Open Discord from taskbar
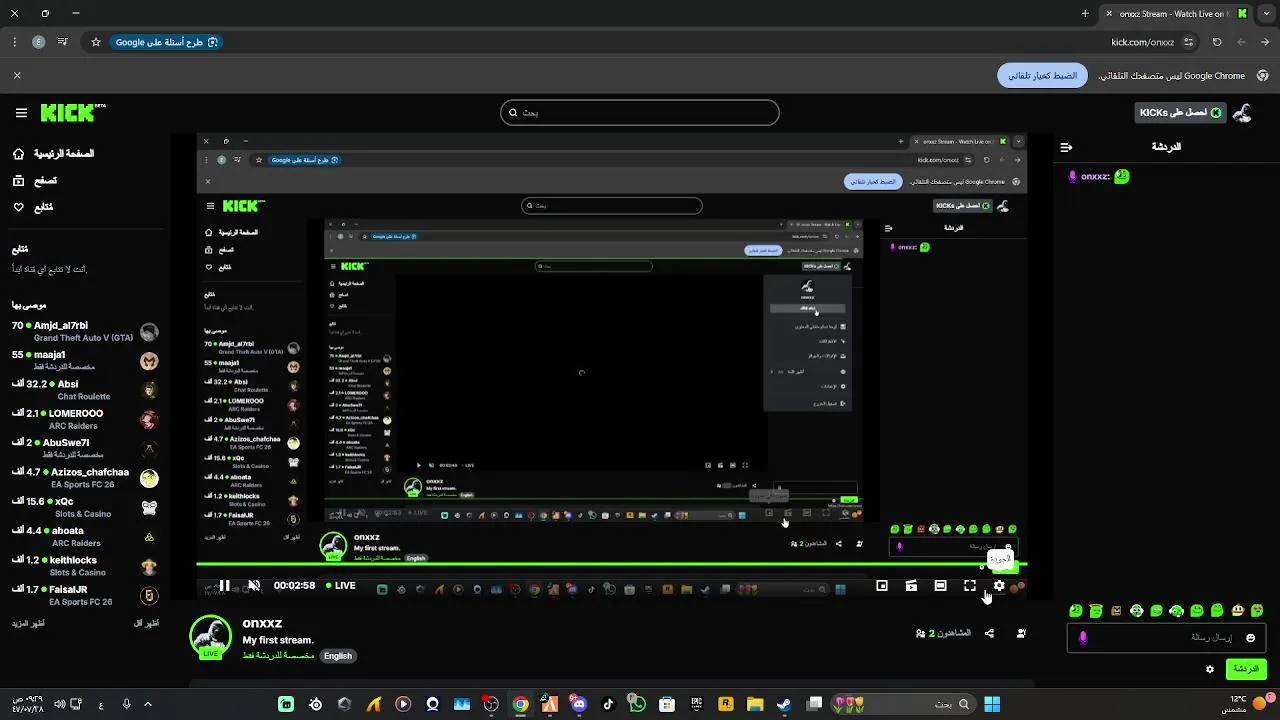This screenshot has height=720, width=1280. click(579, 704)
